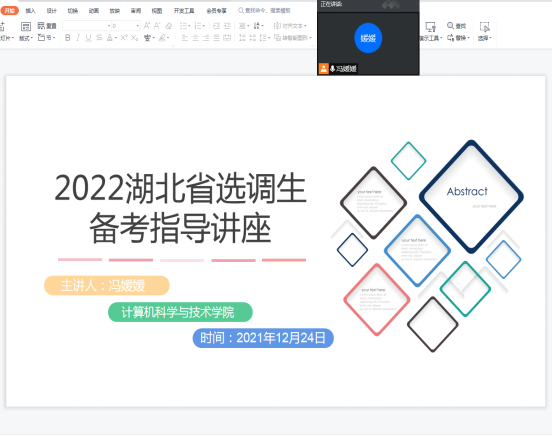Switch to the 开发工具 ribbon tab
552x436 pixels.
(x=184, y=11)
